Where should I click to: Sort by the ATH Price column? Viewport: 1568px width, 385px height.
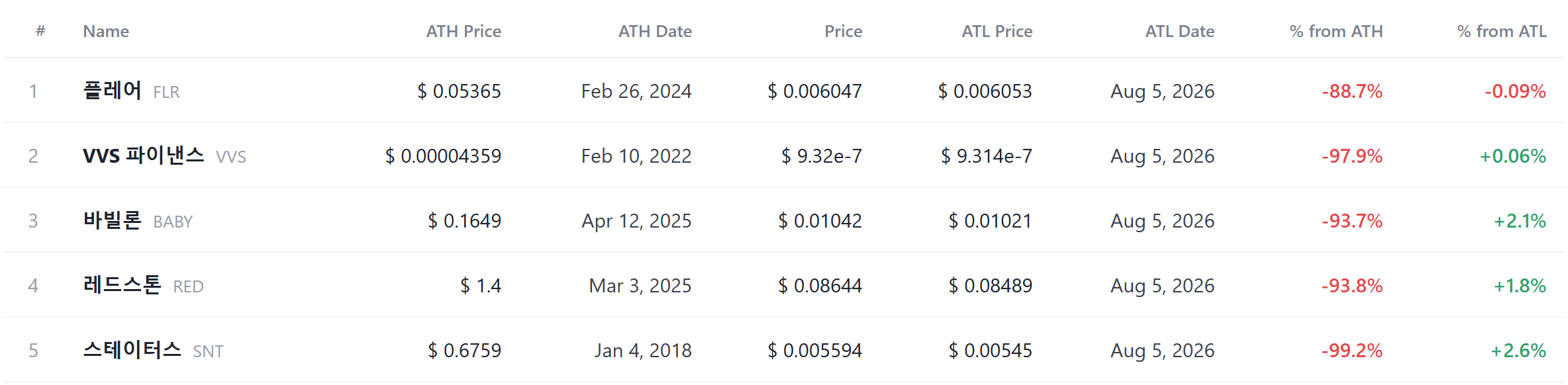(x=464, y=31)
